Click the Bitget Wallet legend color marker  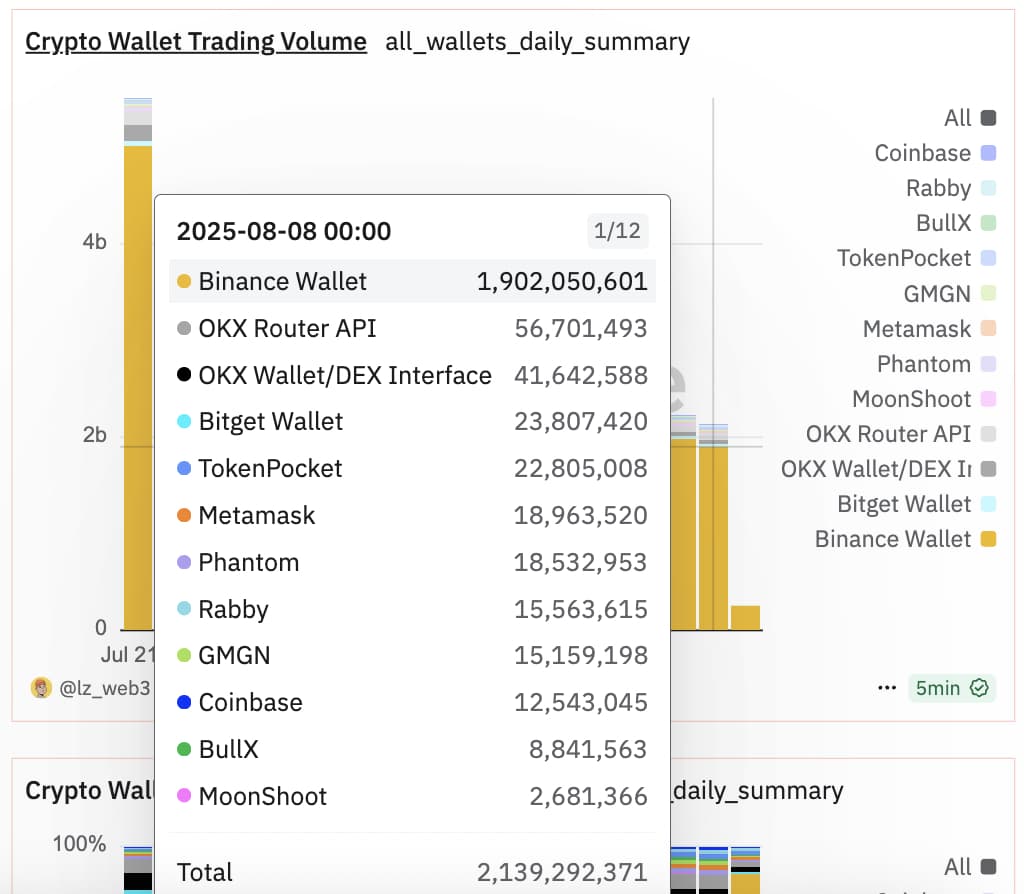(988, 504)
